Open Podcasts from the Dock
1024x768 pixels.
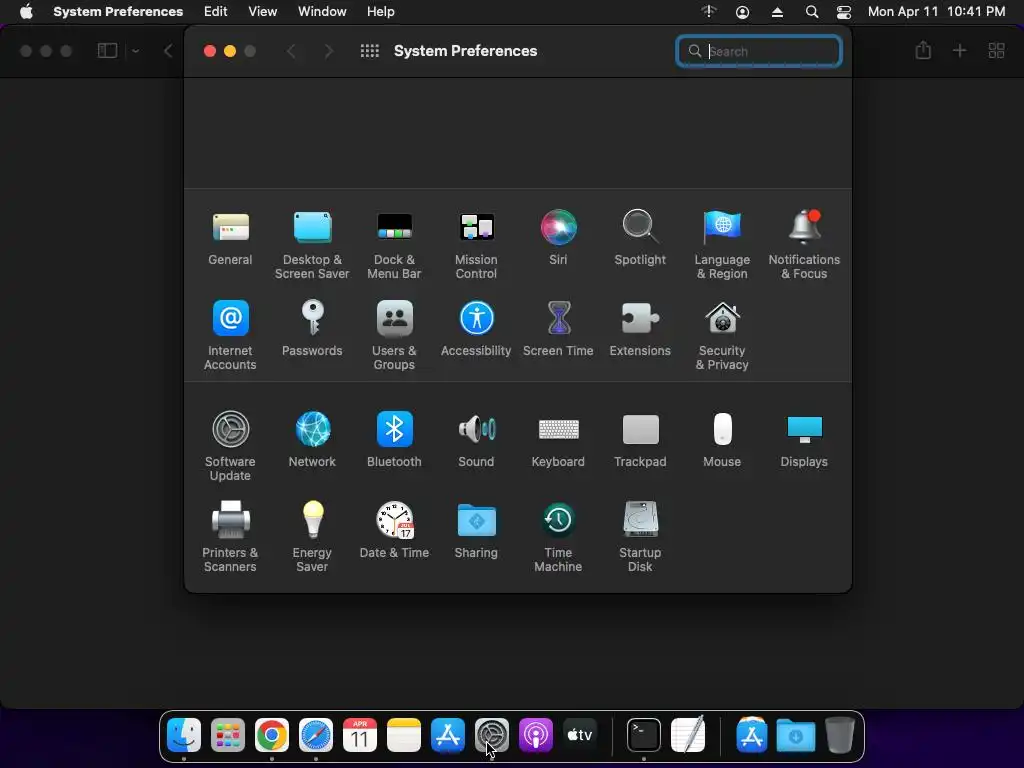pos(536,735)
